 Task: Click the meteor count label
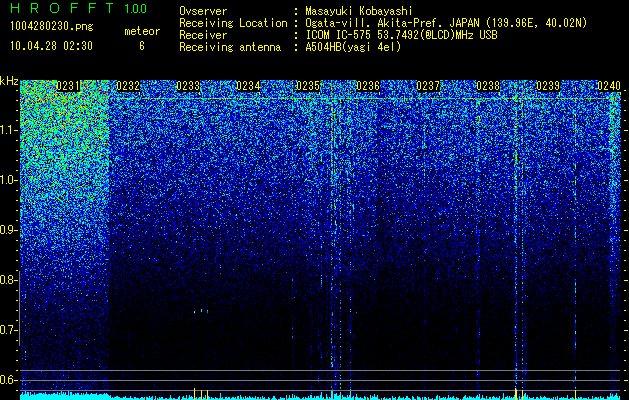pos(142,31)
